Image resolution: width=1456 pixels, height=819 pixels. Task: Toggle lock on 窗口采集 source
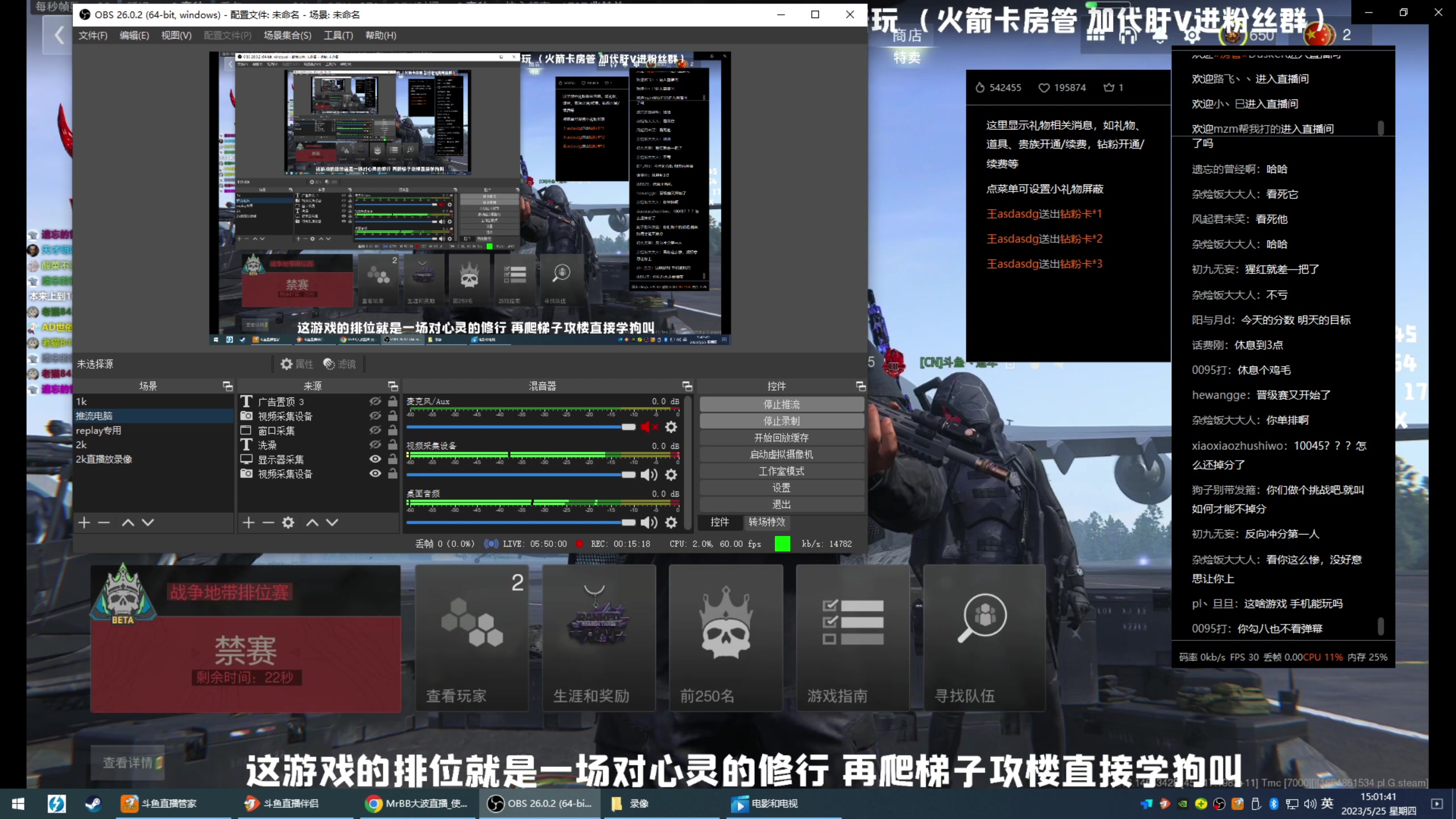392,431
